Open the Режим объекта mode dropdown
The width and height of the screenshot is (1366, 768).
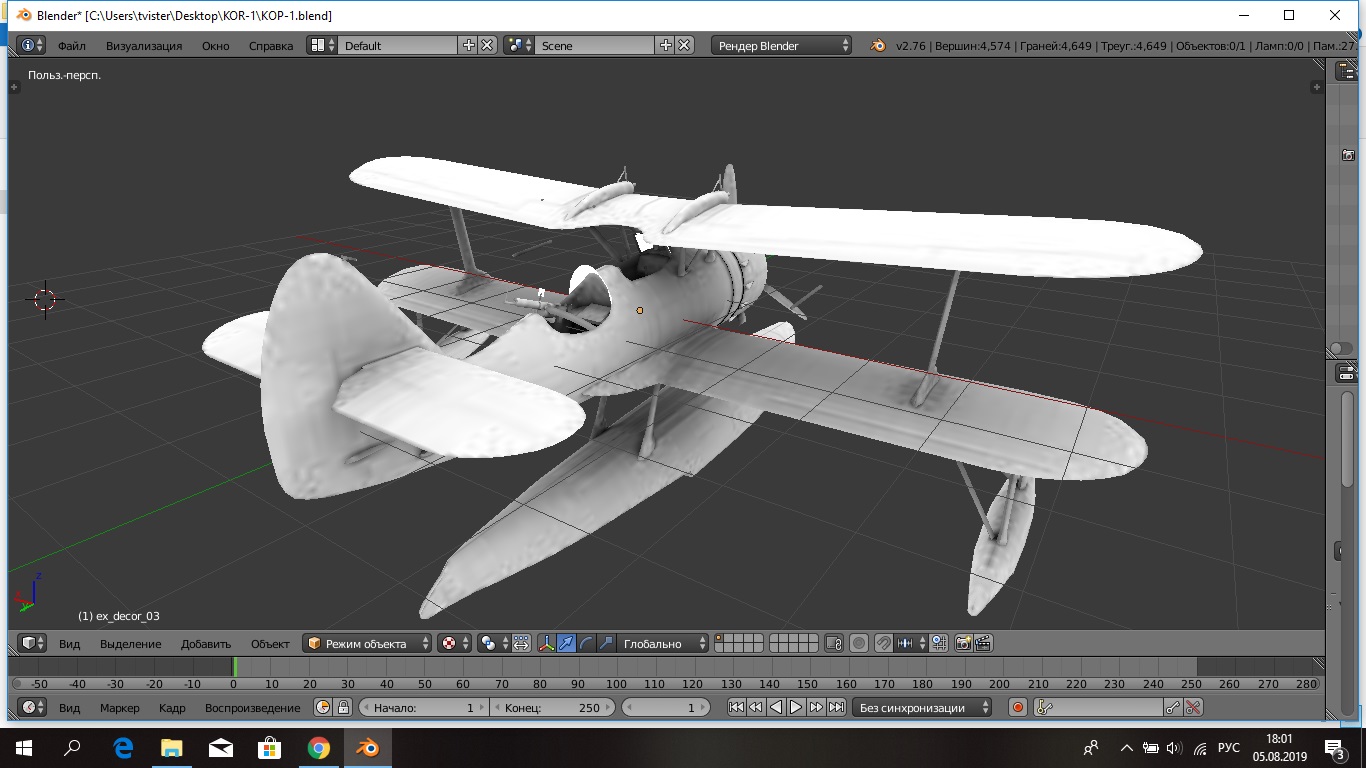click(367, 644)
